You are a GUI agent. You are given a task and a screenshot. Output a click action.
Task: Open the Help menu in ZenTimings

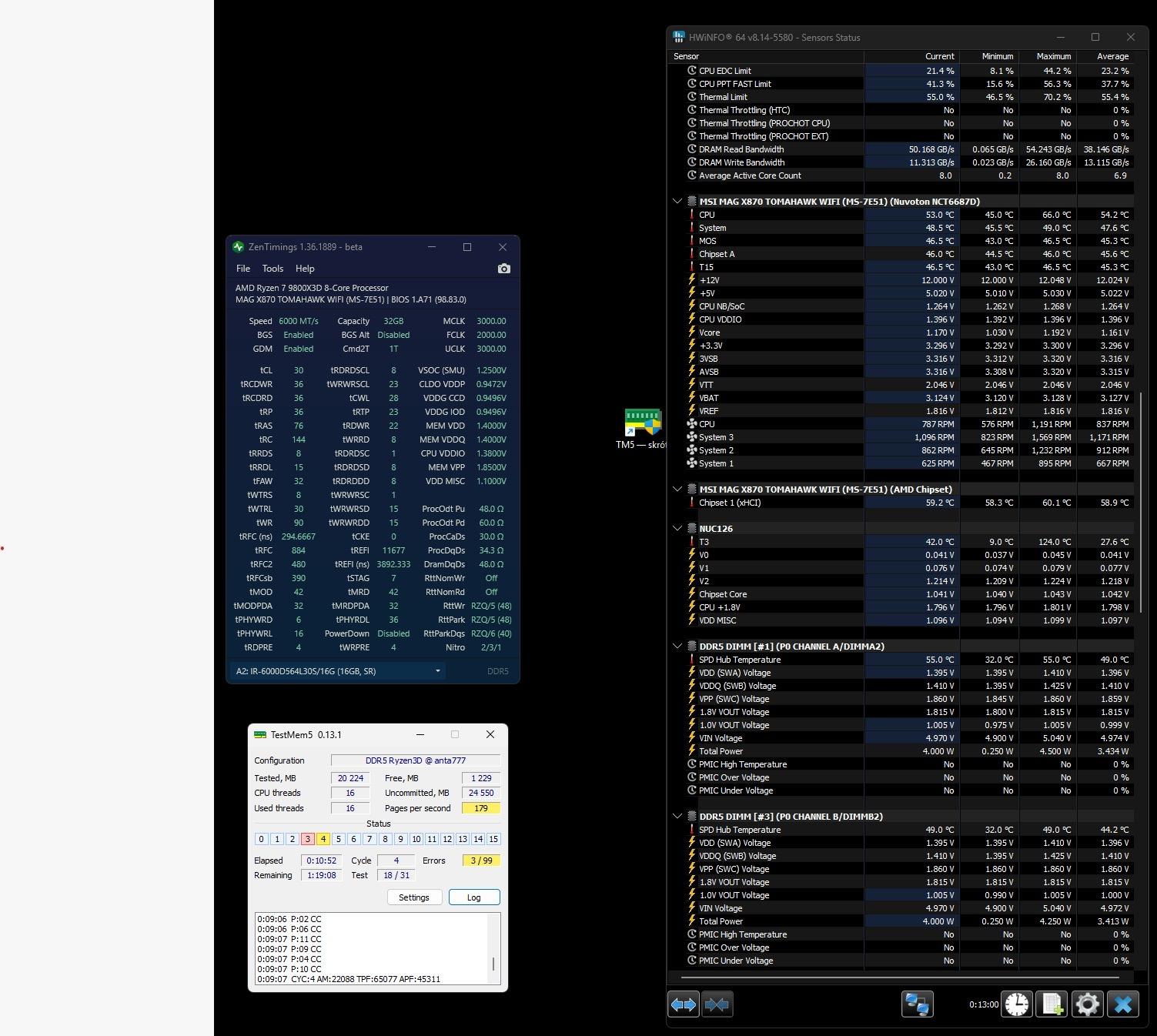click(x=305, y=269)
